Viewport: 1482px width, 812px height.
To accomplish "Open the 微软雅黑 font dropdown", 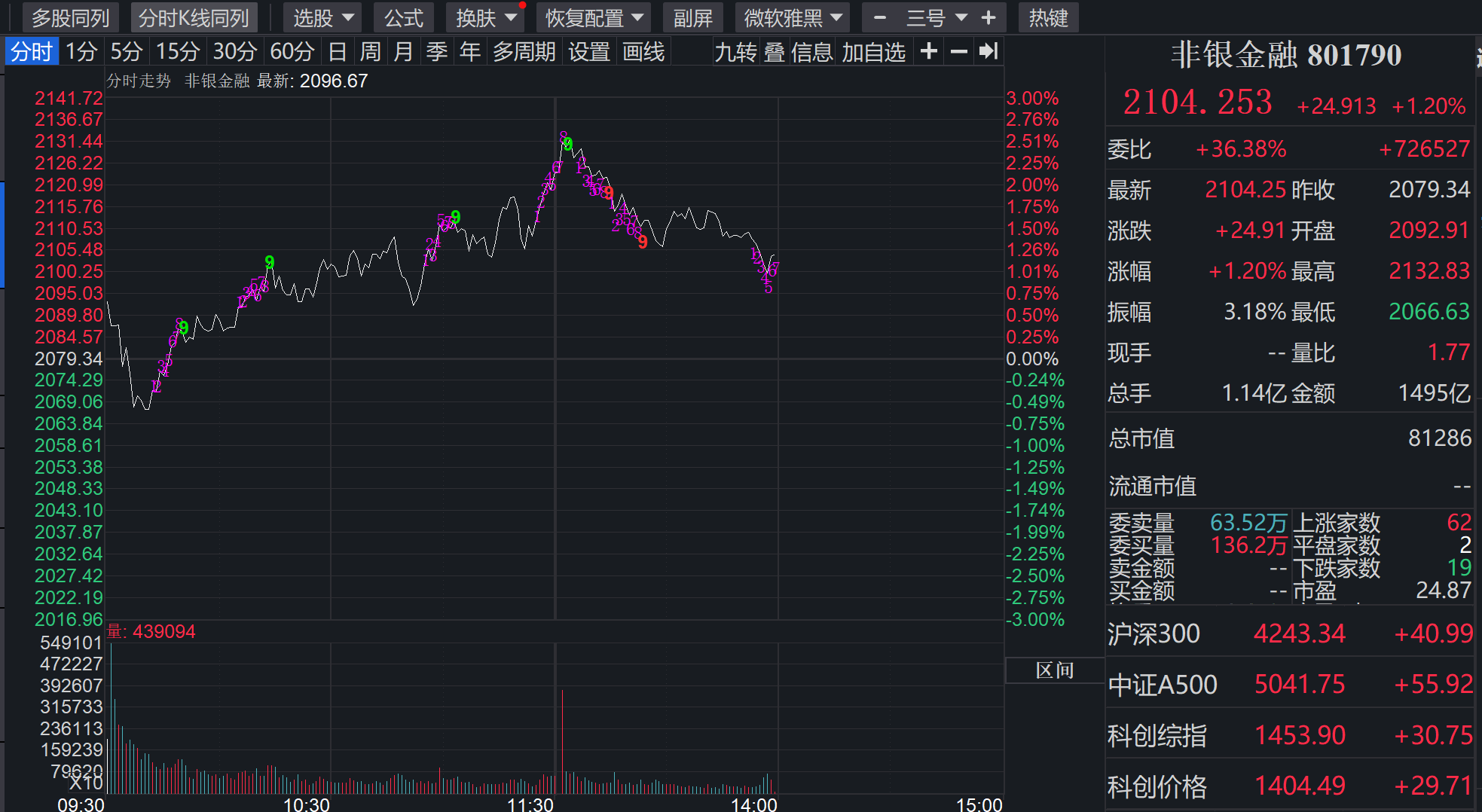I will pyautogui.click(x=793, y=17).
